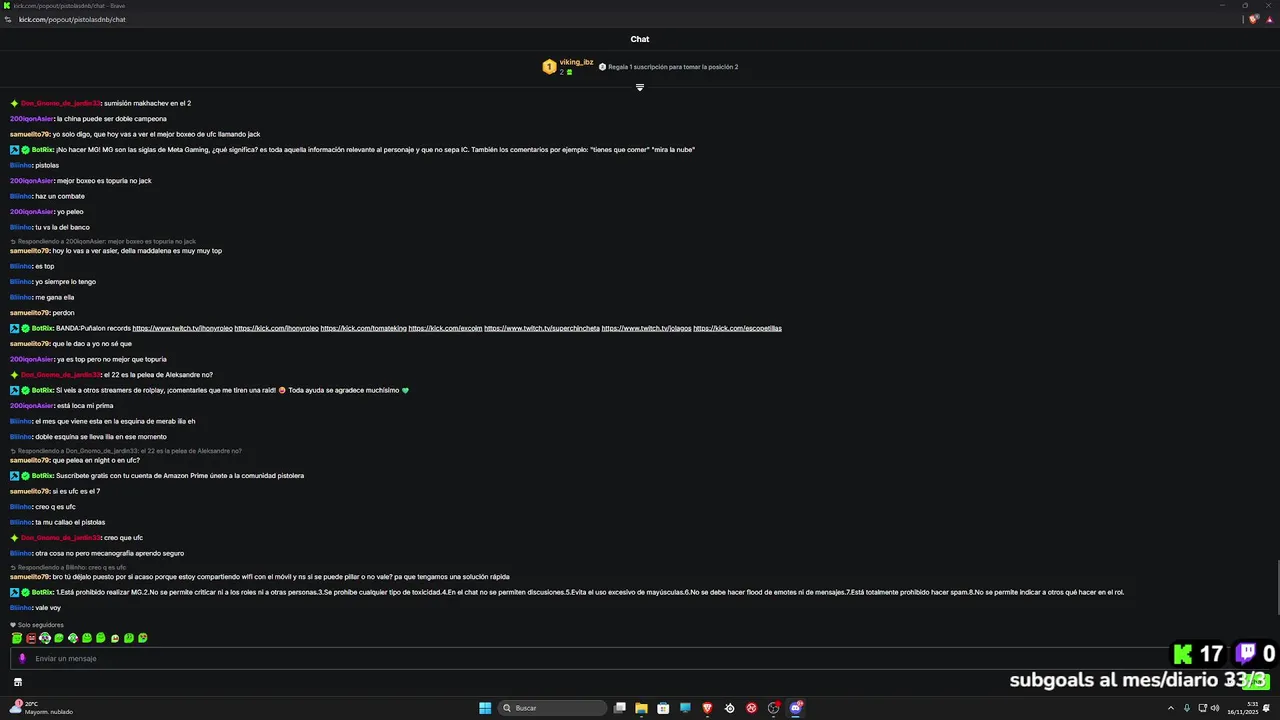This screenshot has height=720, width=1280.
Task: Open Task View from the taskbar
Action: pyautogui.click(x=620, y=708)
